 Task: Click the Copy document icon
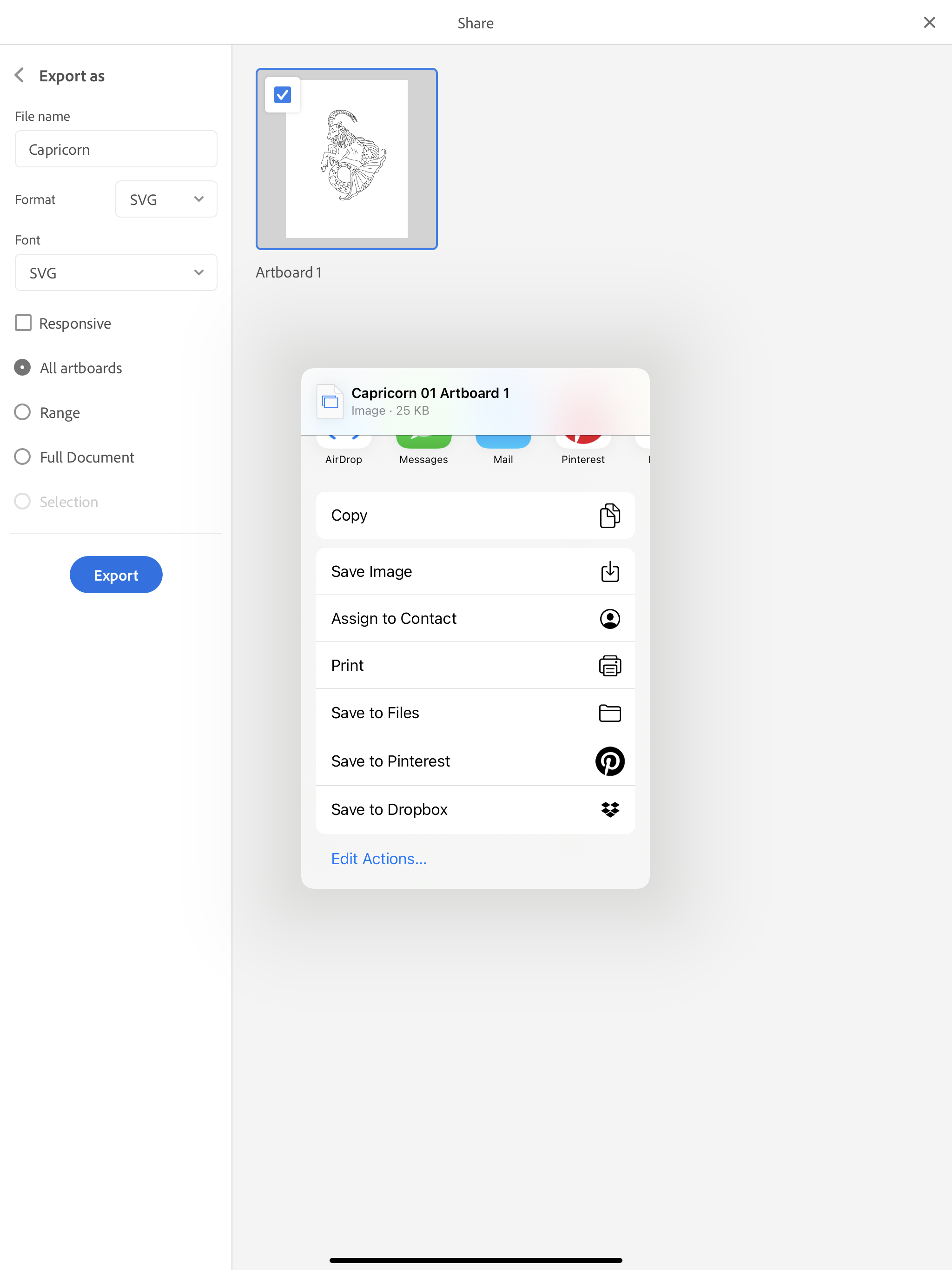609,515
